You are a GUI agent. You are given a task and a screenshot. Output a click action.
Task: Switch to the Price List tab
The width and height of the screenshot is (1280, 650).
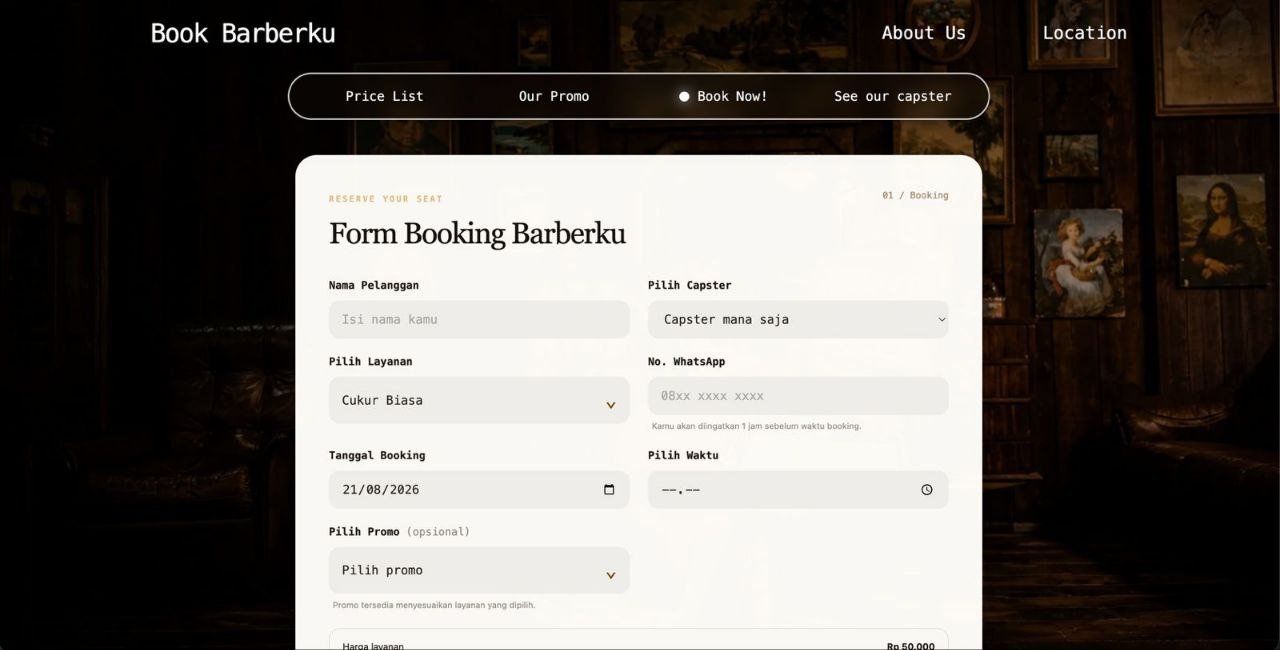pyautogui.click(x=385, y=96)
